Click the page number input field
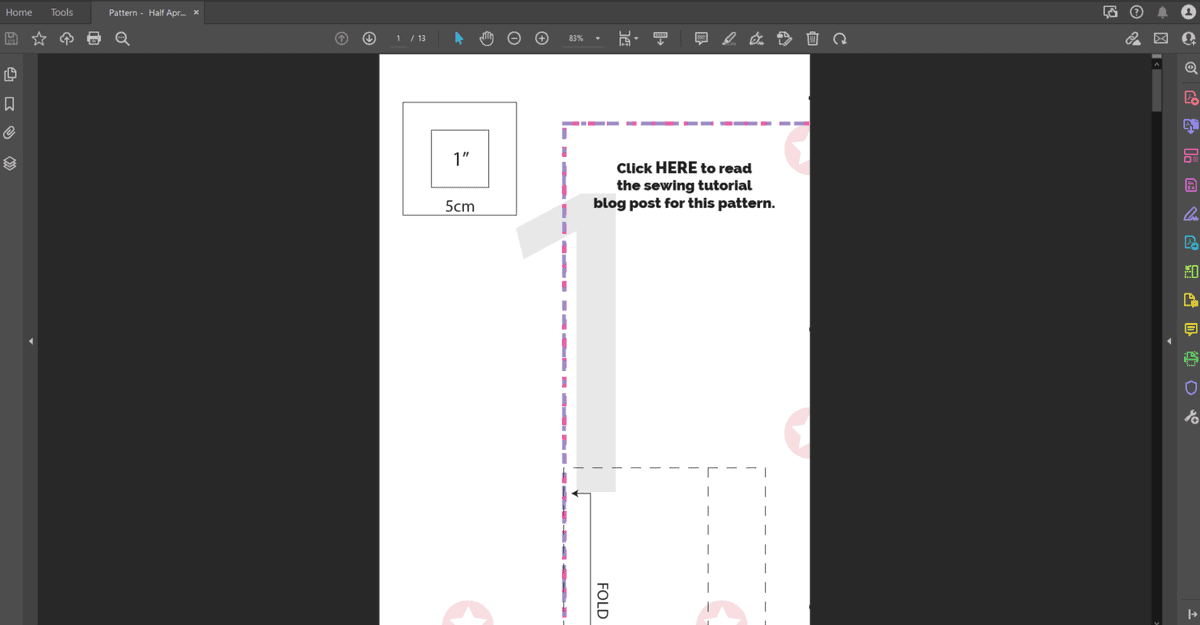Viewport: 1200px width, 625px height. tap(398, 38)
